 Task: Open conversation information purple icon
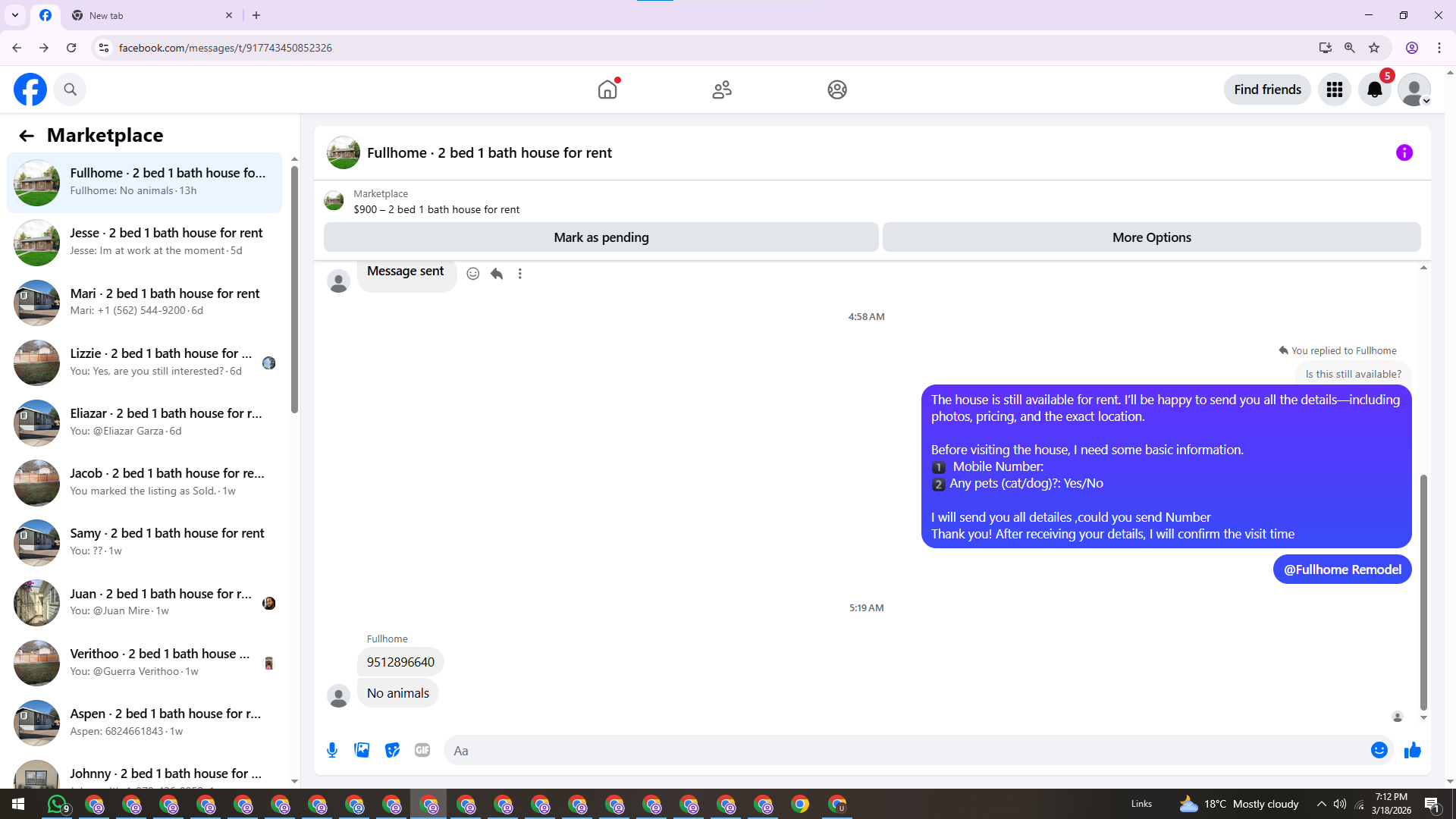[1404, 152]
